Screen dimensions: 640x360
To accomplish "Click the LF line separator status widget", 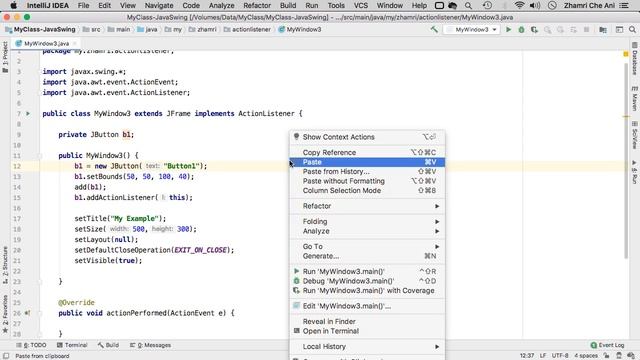I will click(543, 356).
